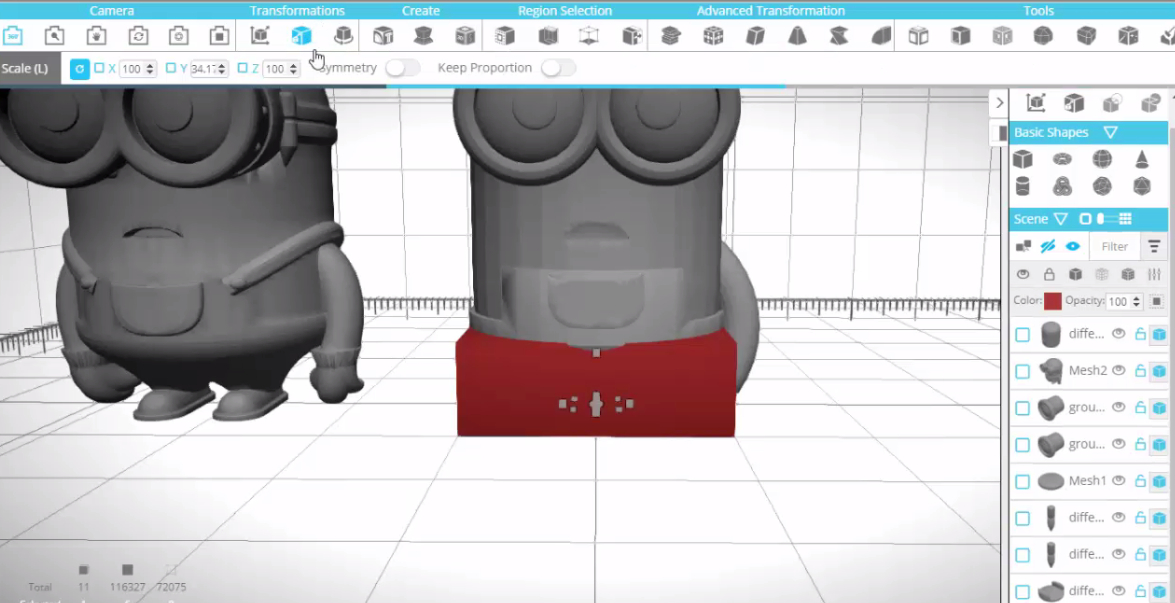Activate the camera pan hand tool
Image resolution: width=1175 pixels, height=603 pixels.
96,35
